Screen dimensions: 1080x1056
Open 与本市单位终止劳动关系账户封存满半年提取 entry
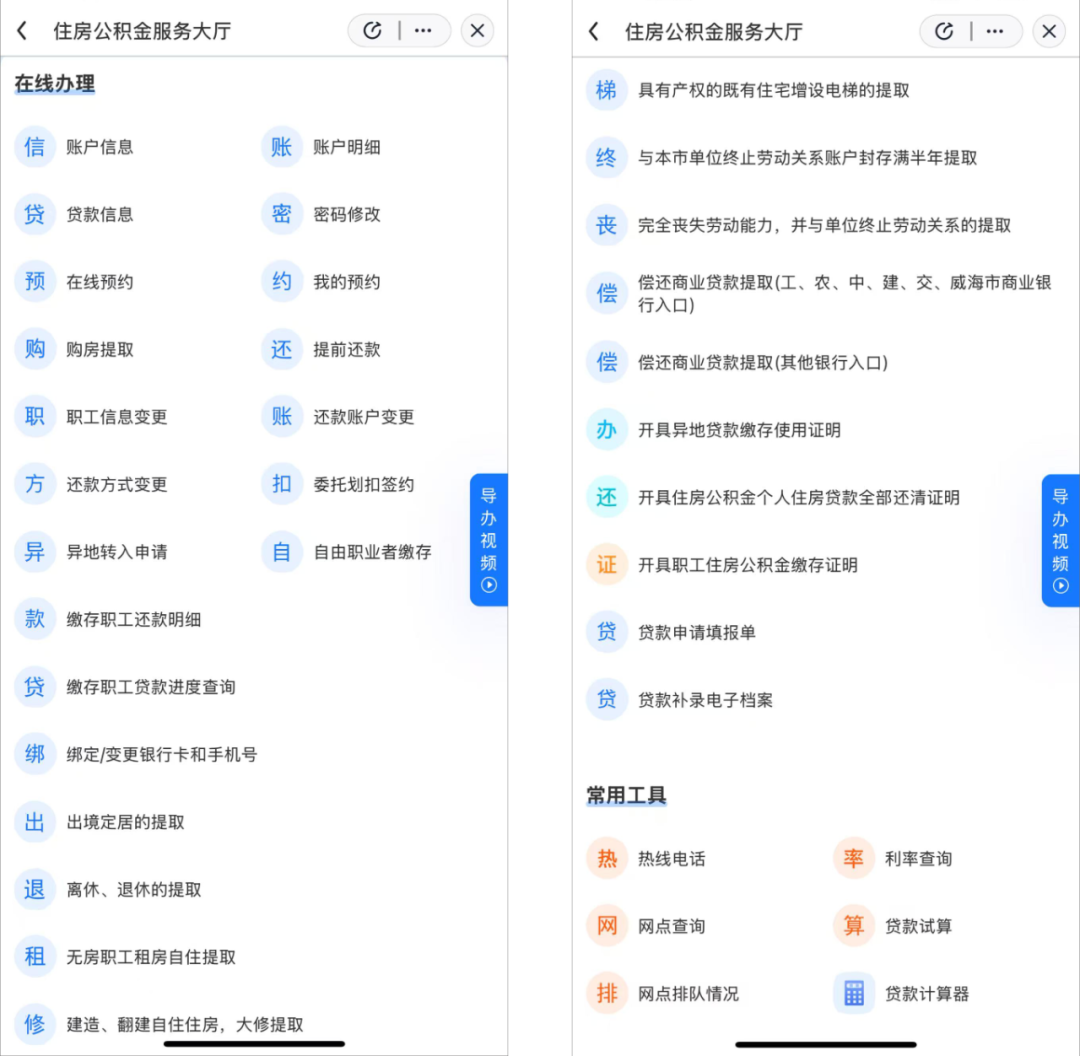click(x=807, y=158)
